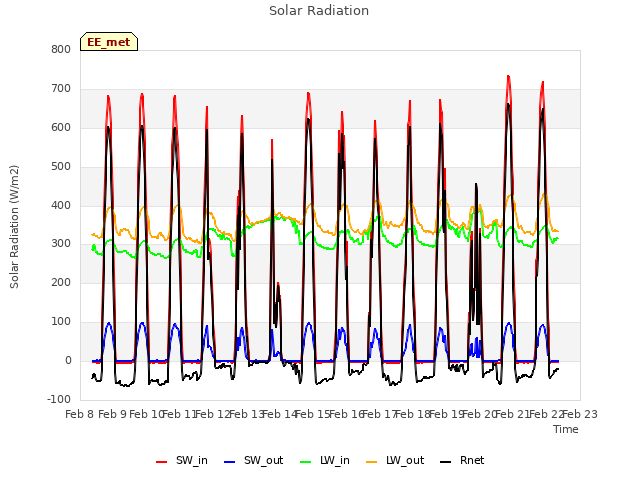
Task: Click the LW_in green legend swatch
Action: coord(306,462)
